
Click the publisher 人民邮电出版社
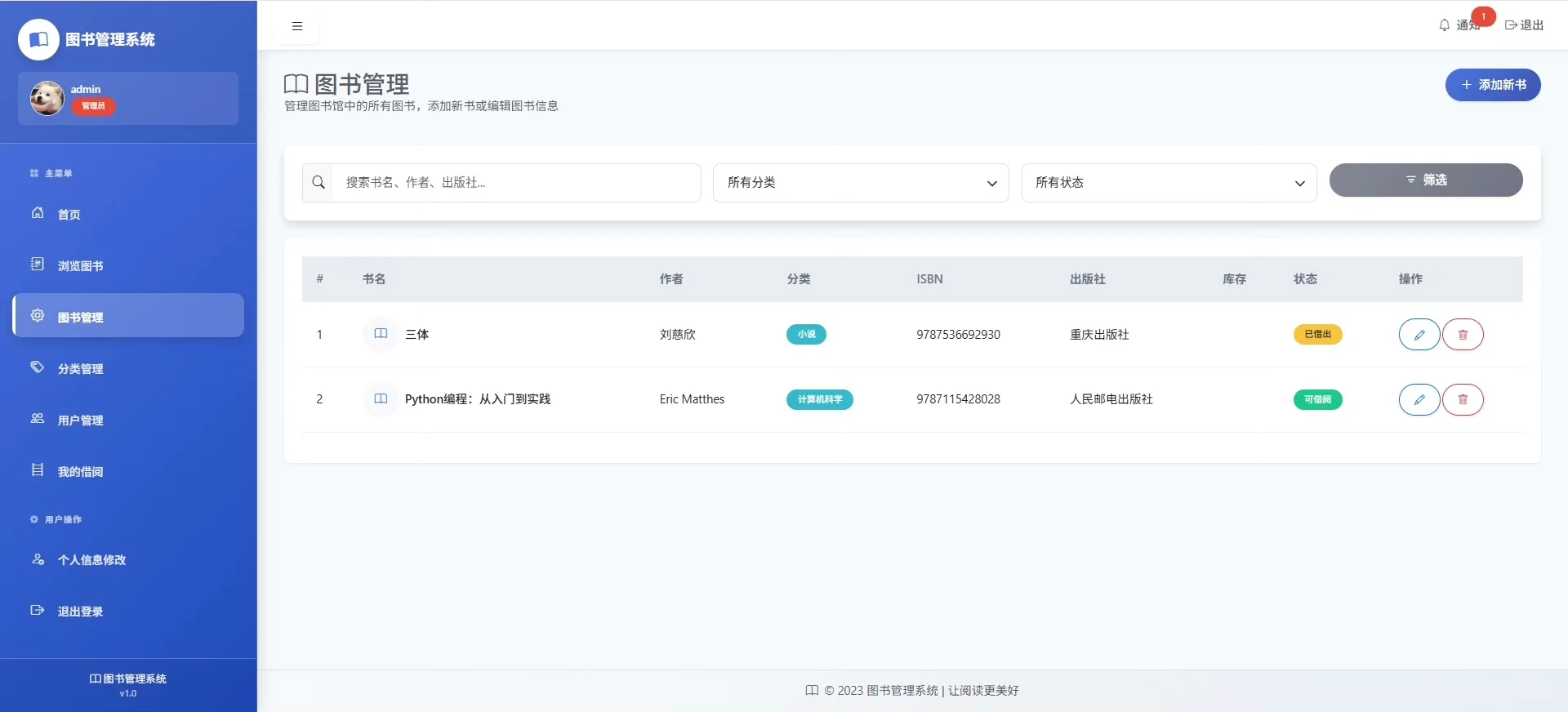coord(1111,399)
